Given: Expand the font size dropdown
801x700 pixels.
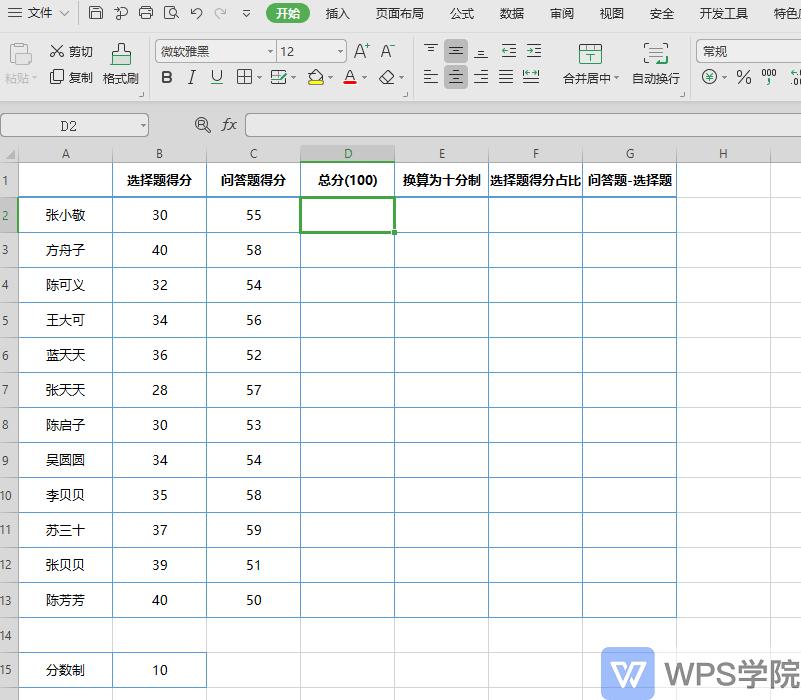Looking at the screenshot, I should tap(338, 50).
